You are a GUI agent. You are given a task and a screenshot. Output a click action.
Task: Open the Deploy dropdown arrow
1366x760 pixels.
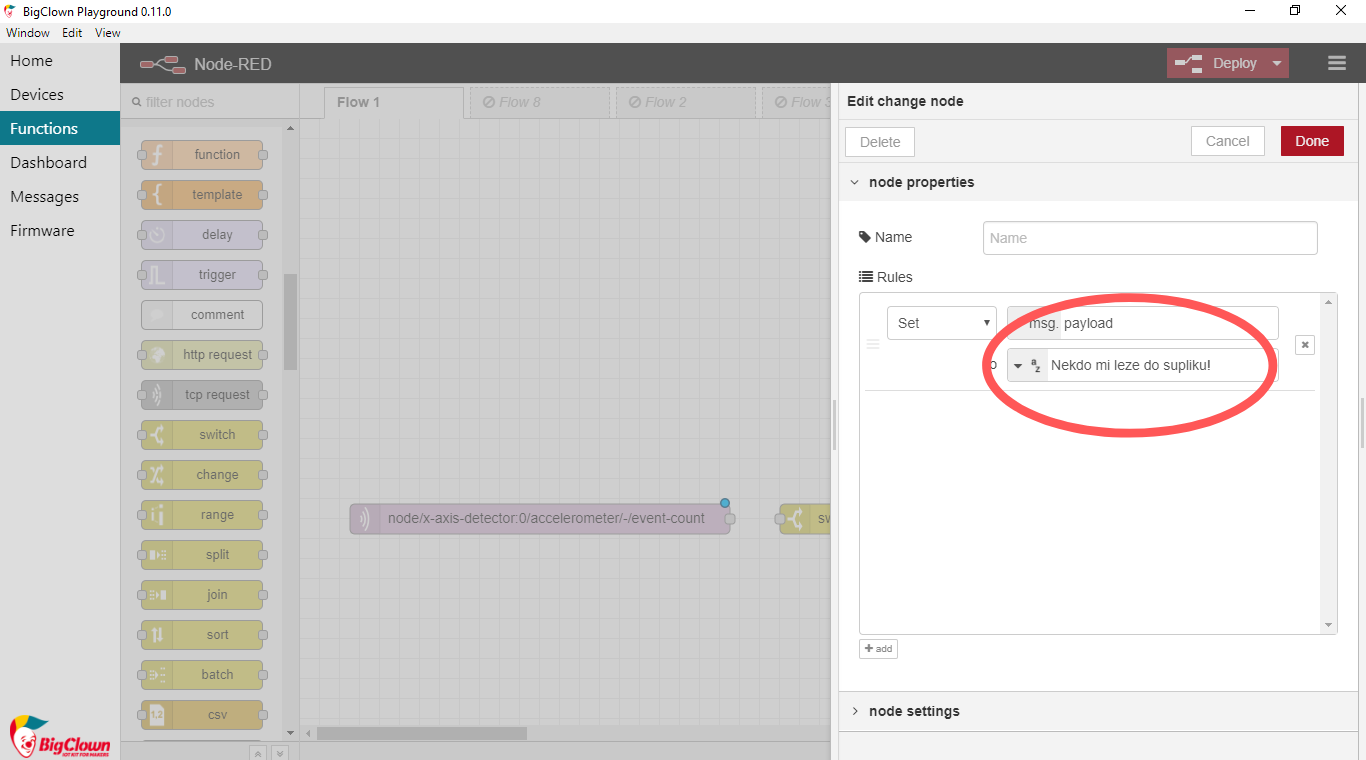tap(1277, 63)
